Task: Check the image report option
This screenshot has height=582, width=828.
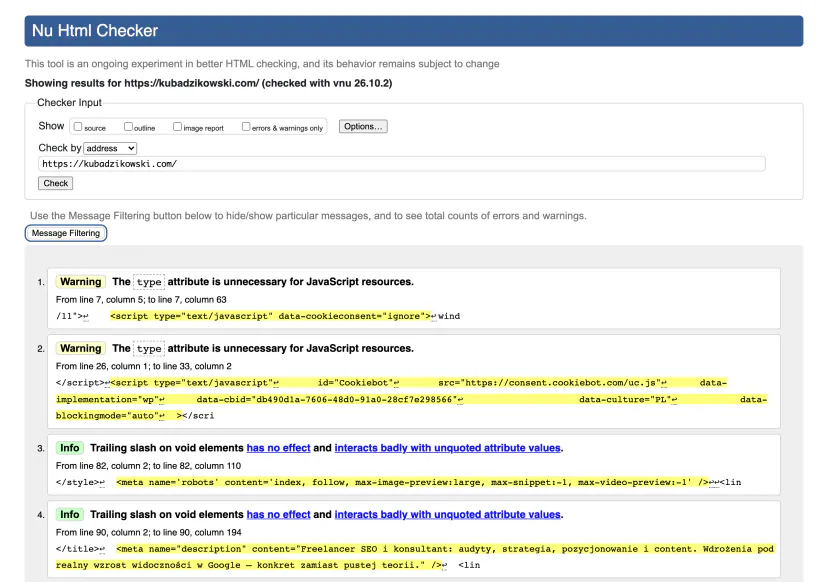Action: pos(177,127)
